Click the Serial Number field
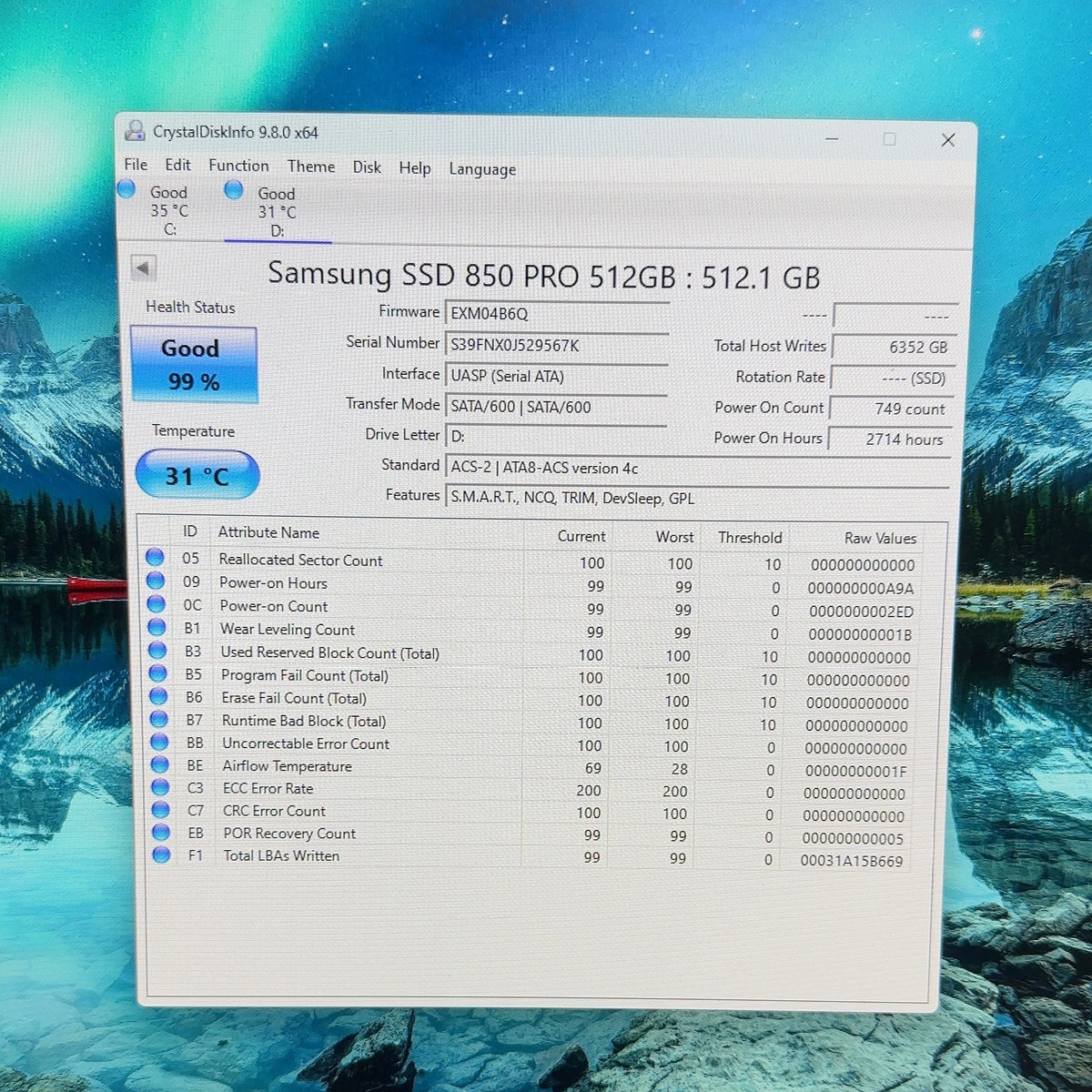 (557, 345)
